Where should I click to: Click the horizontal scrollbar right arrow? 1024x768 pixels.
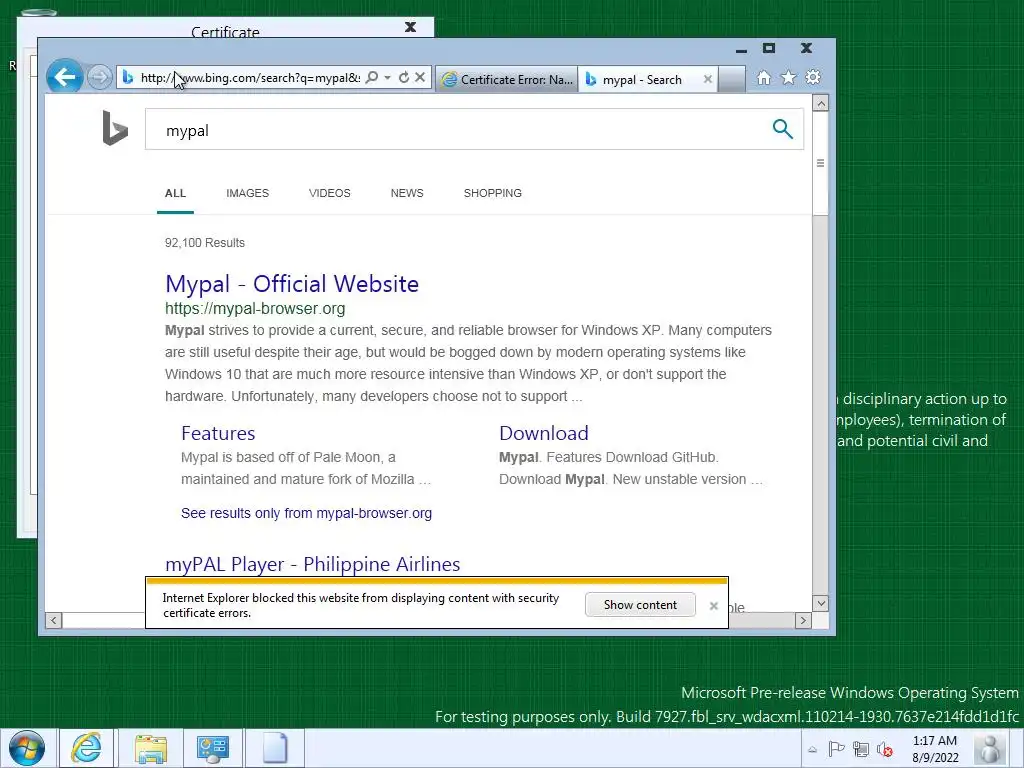click(x=803, y=620)
